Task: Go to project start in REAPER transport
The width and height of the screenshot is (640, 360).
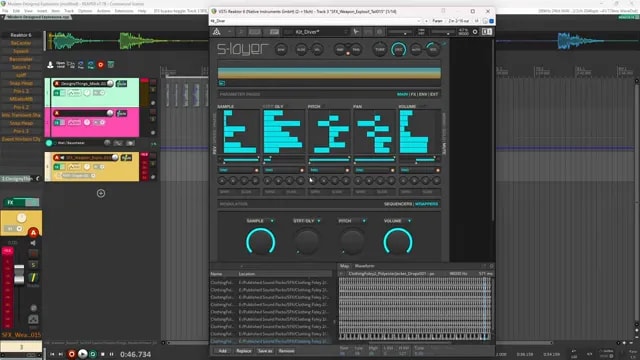Action: pos(52,354)
